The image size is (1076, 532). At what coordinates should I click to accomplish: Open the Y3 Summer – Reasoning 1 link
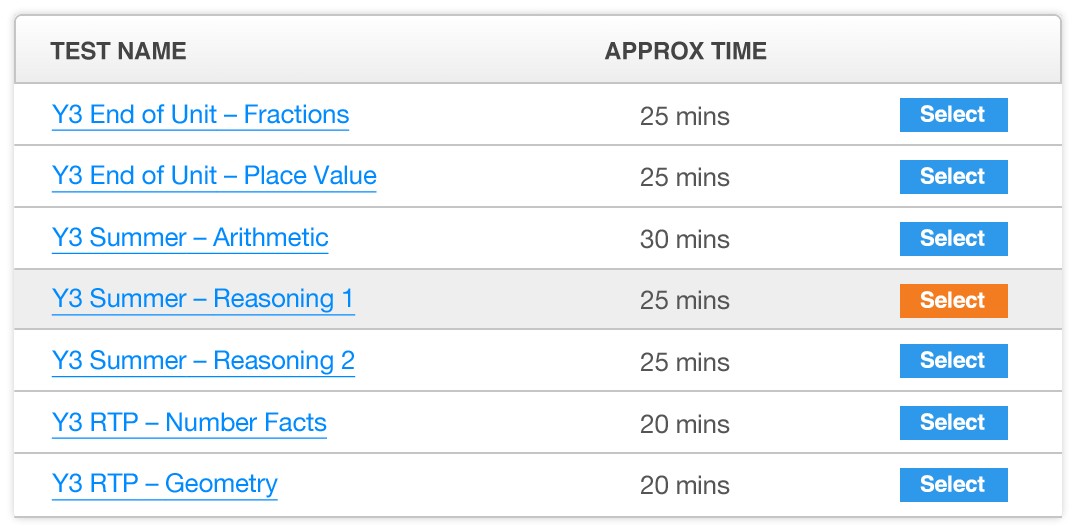[x=203, y=299]
